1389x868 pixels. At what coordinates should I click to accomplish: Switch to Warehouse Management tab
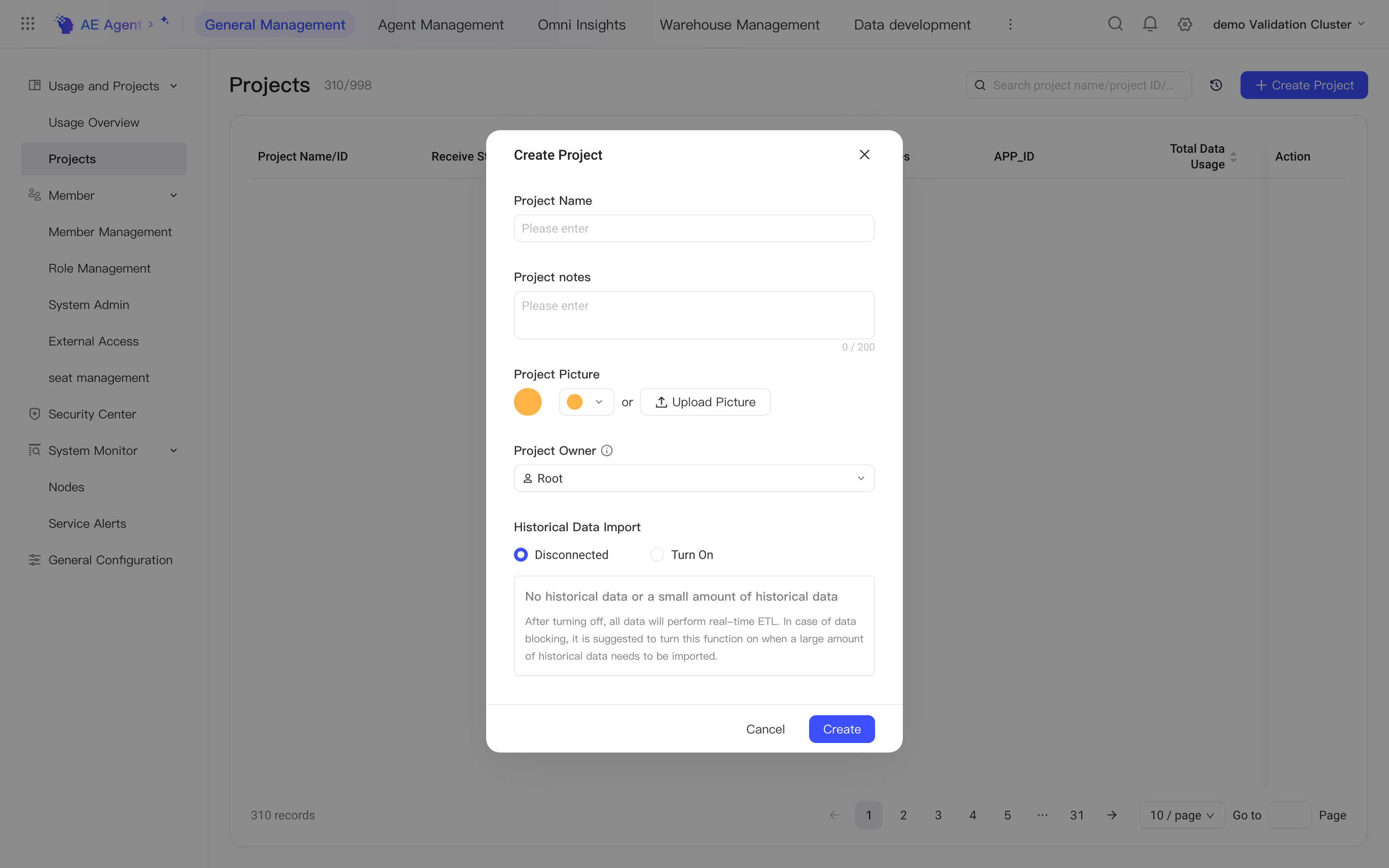point(739,24)
